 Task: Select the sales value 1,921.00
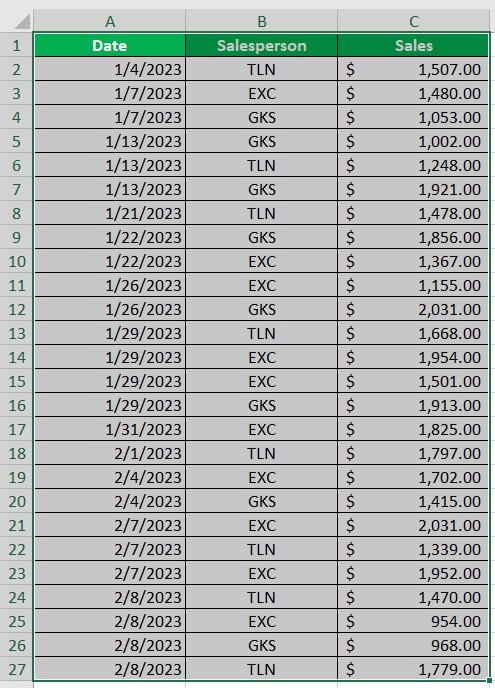coord(413,189)
